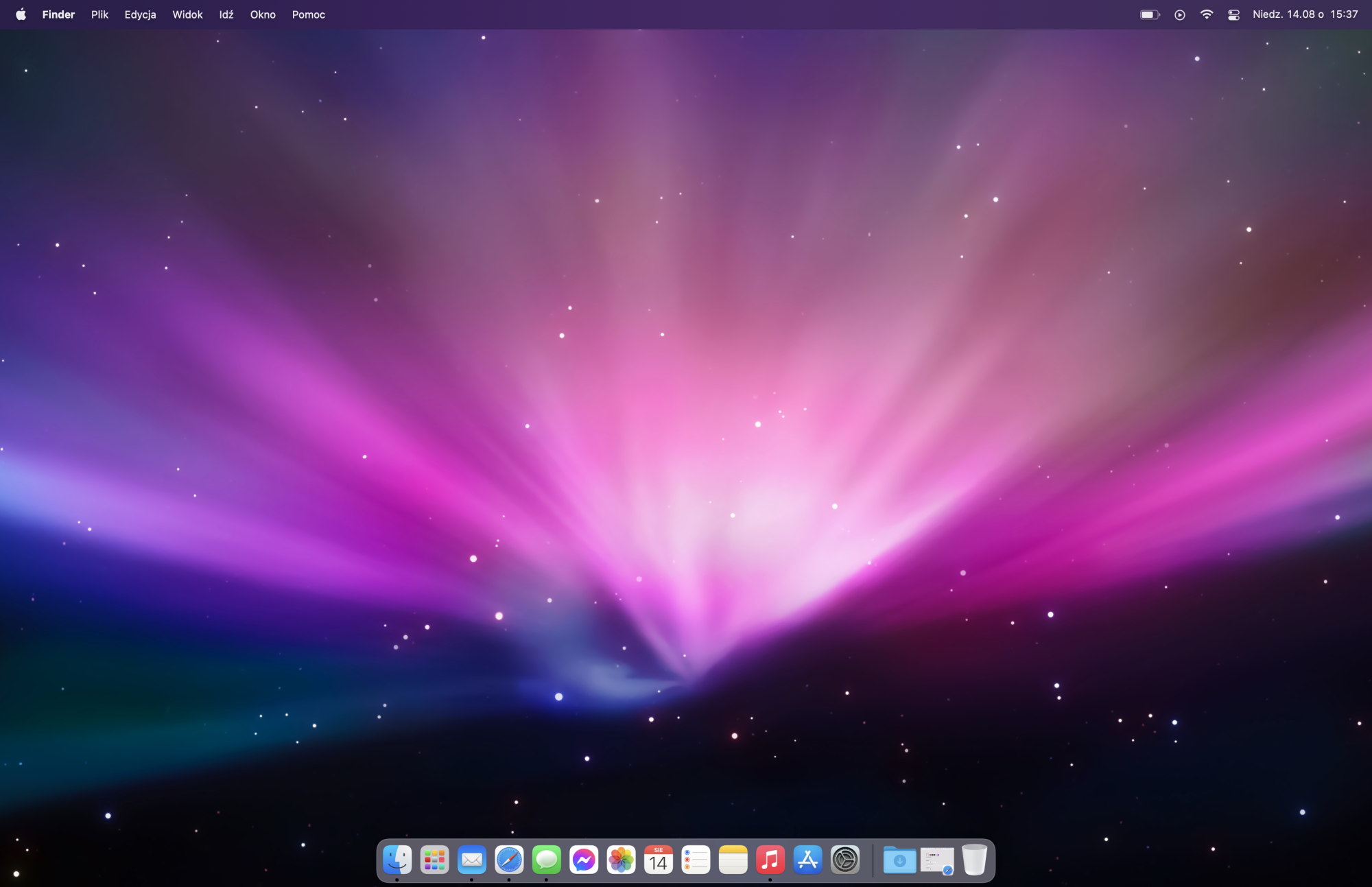Open the Okno menu

pos(263,14)
